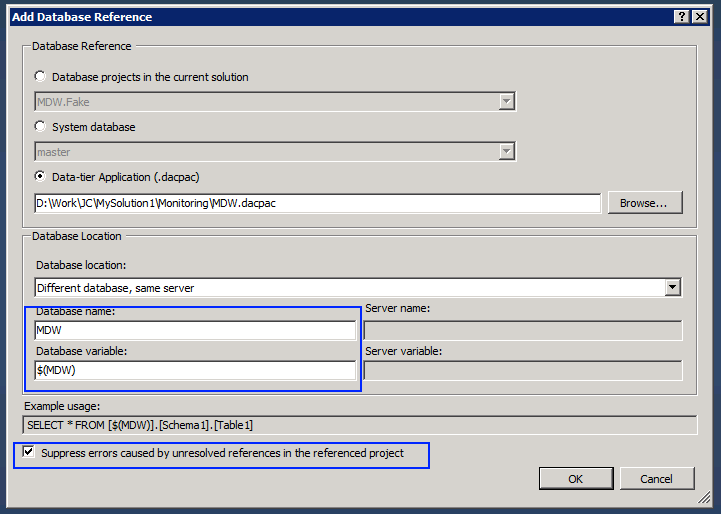Click the resize grip at dialog corner
This screenshot has width=721, height=514.
pyautogui.click(x=704, y=497)
